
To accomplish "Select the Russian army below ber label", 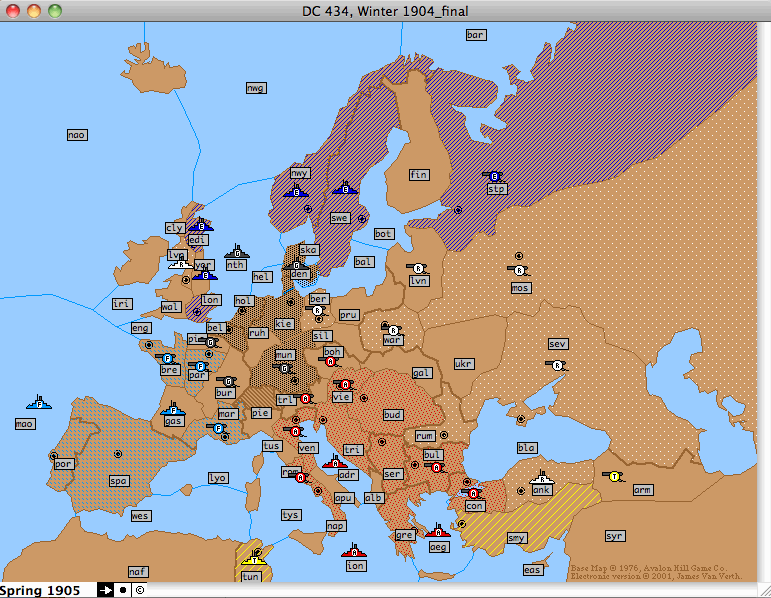I will (317, 310).
